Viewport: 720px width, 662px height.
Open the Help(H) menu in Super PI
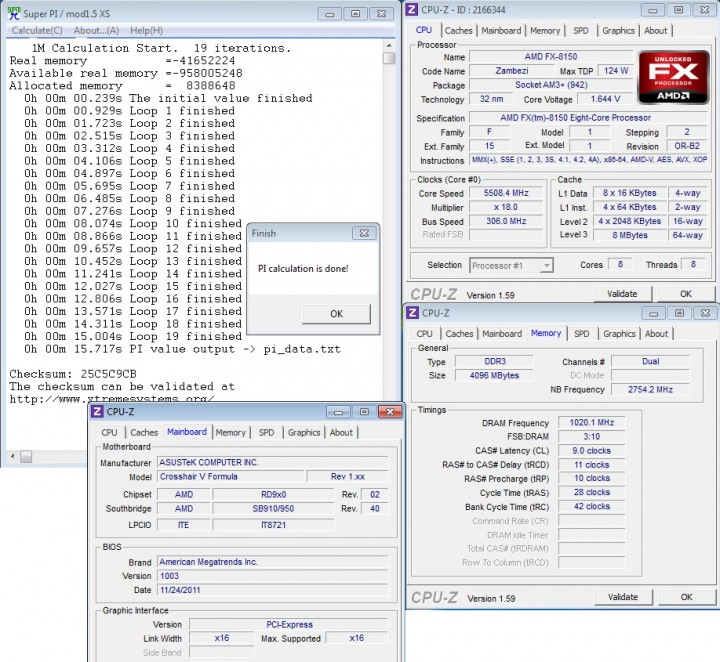(x=146, y=30)
